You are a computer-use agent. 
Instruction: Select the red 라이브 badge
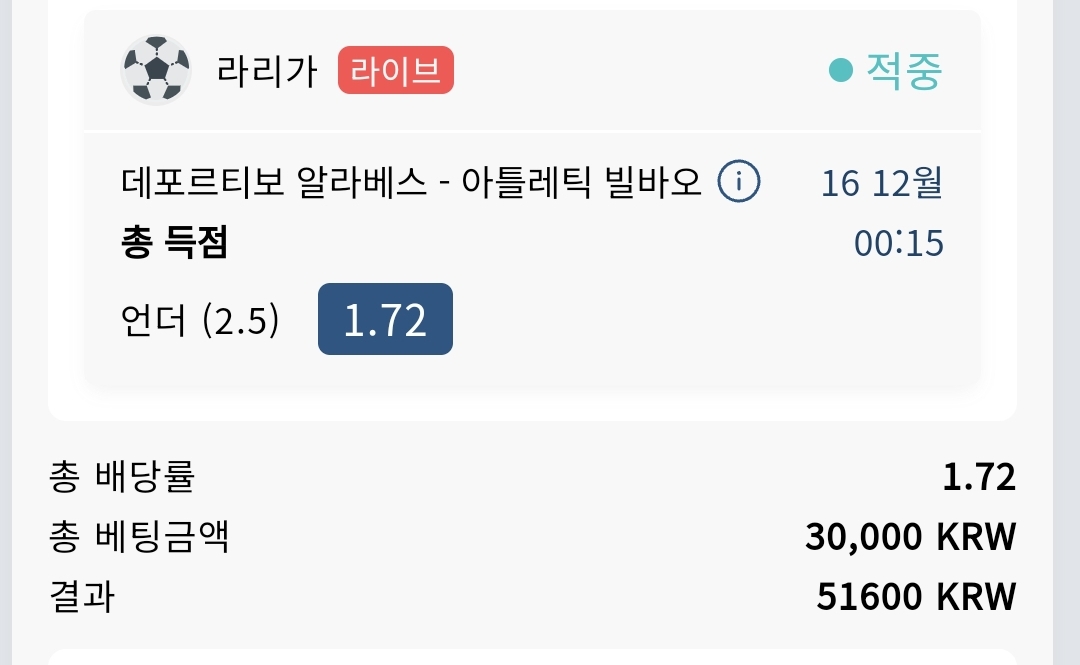(x=395, y=70)
